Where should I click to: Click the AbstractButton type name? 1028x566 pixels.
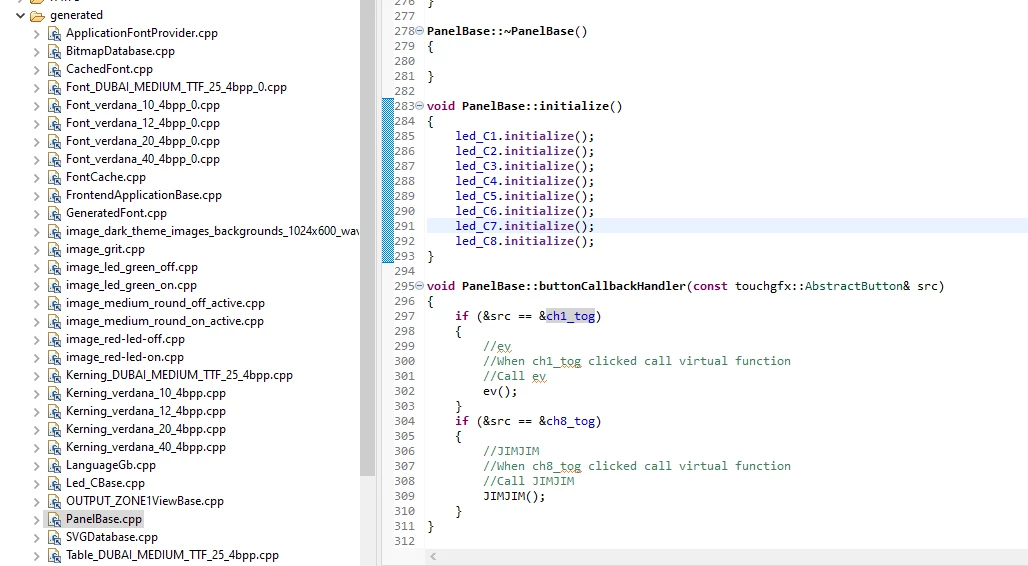pos(854,286)
